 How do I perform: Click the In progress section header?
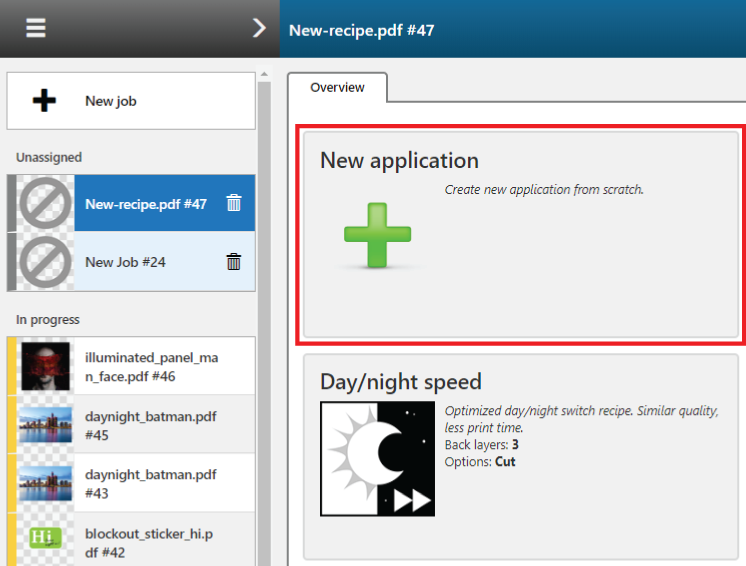coord(48,320)
